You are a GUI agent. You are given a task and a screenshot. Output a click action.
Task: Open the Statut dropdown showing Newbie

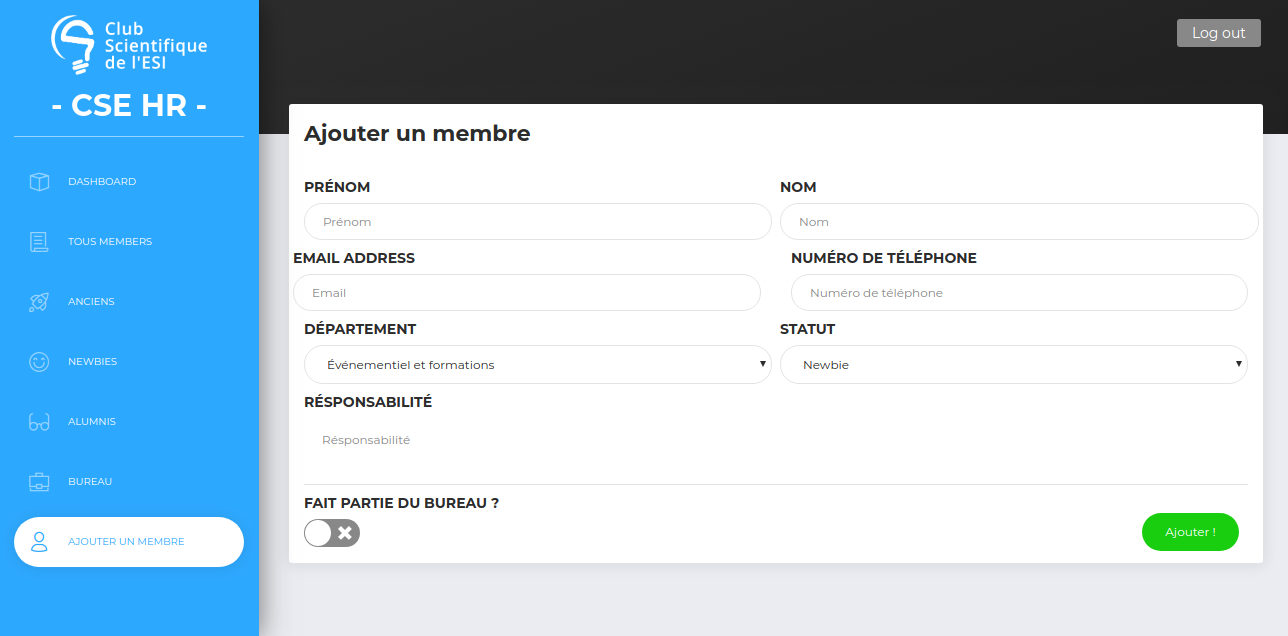pyautogui.click(x=1014, y=365)
